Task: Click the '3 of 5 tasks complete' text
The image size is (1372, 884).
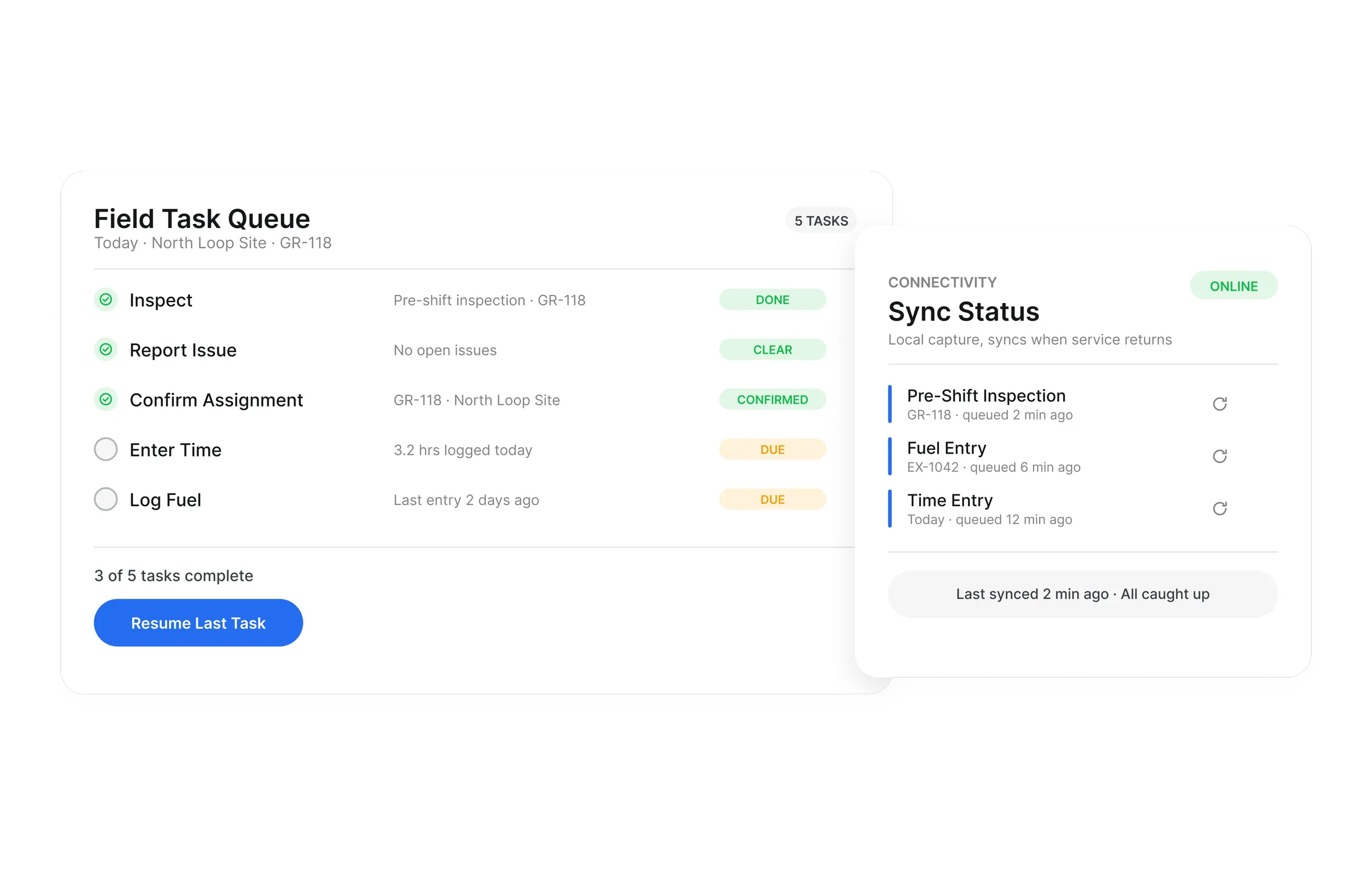Action: (x=173, y=576)
